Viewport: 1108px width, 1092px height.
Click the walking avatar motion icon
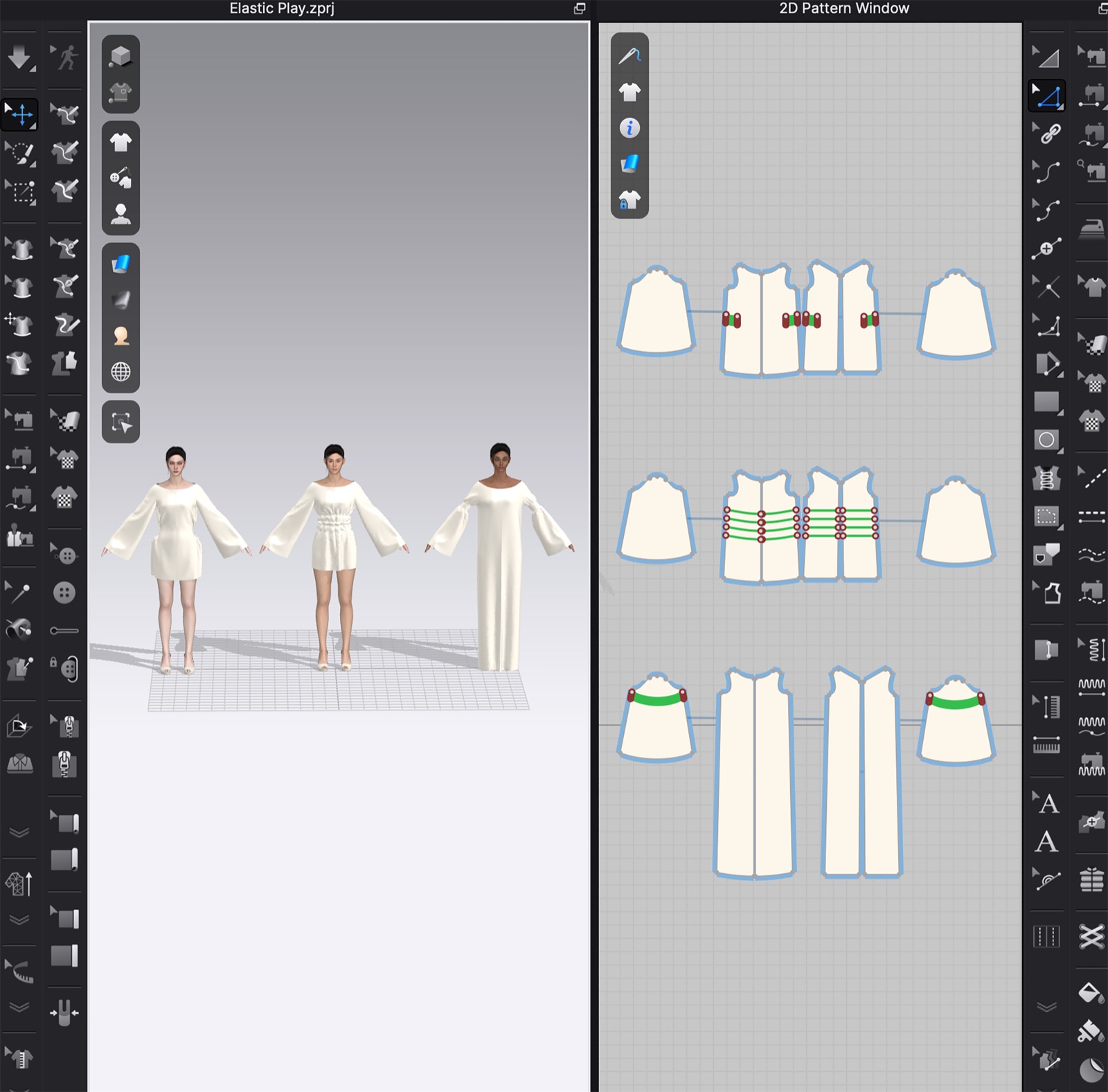tap(65, 57)
